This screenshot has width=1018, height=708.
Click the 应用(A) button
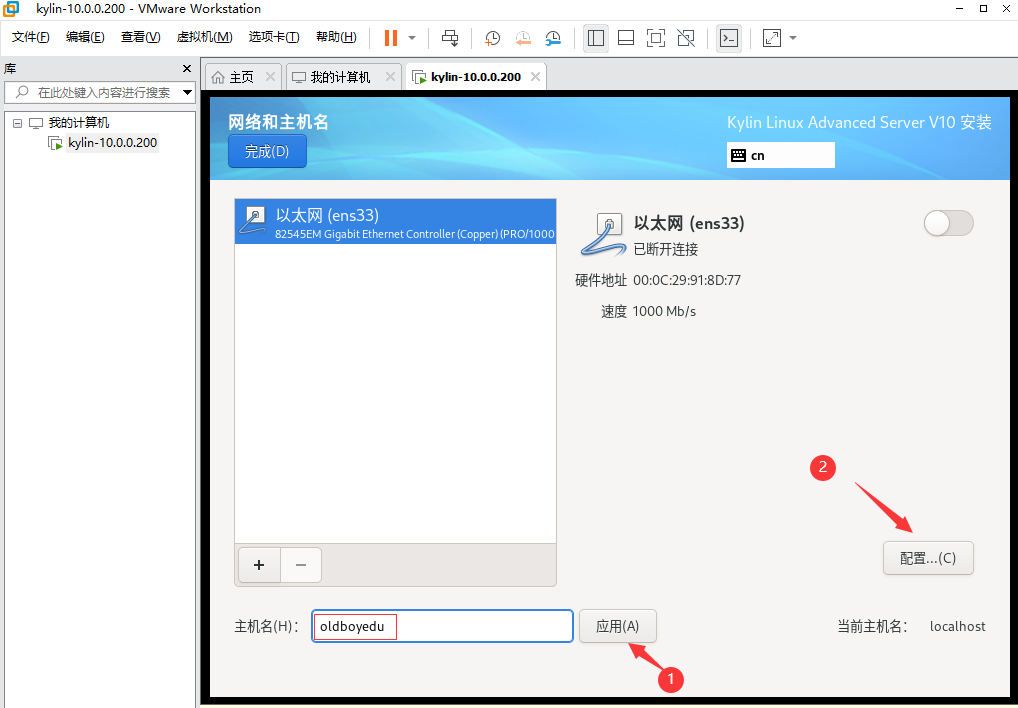[617, 626]
